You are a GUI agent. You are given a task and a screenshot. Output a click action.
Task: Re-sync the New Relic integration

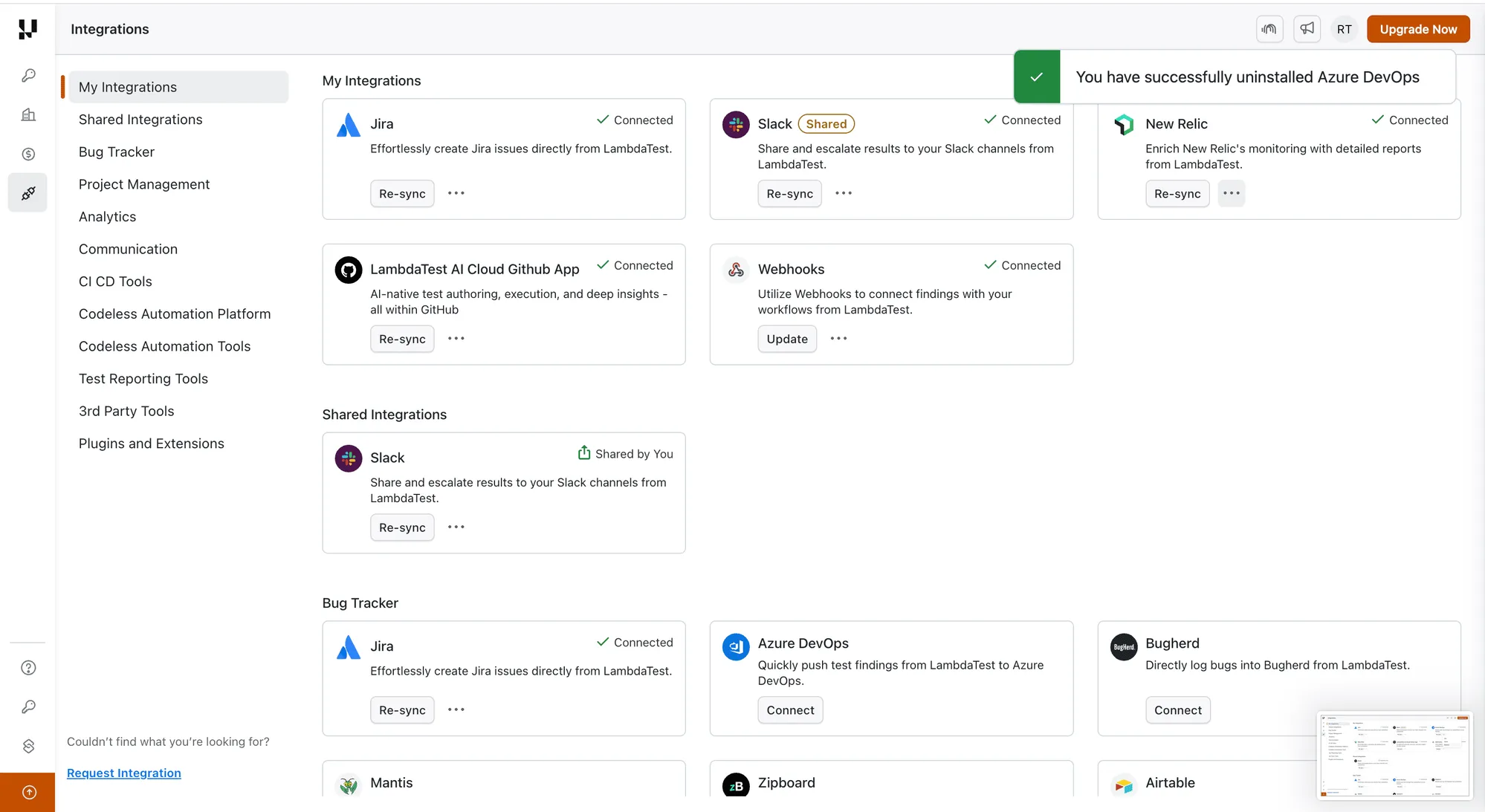(x=1177, y=193)
